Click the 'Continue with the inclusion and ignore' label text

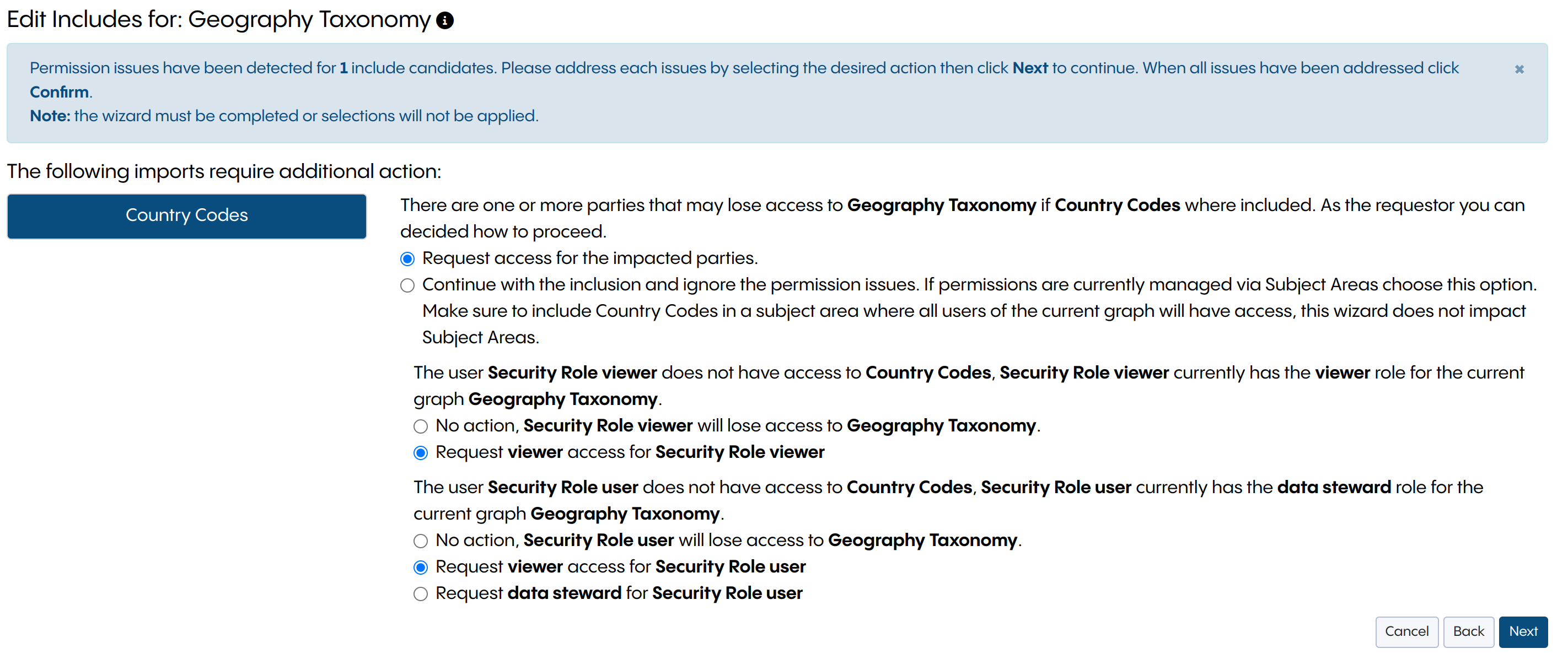click(669, 285)
